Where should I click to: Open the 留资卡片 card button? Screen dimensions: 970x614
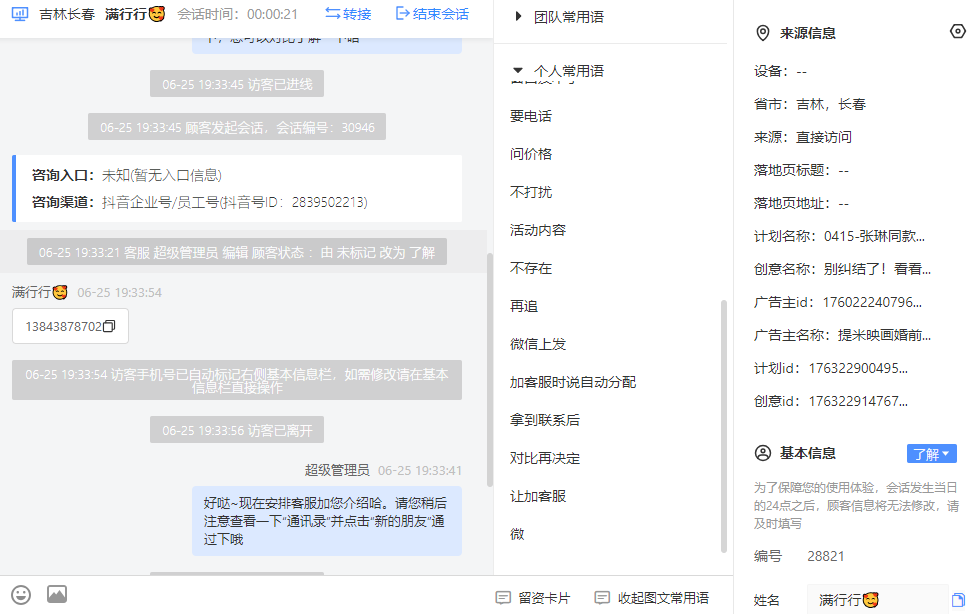click(533, 598)
